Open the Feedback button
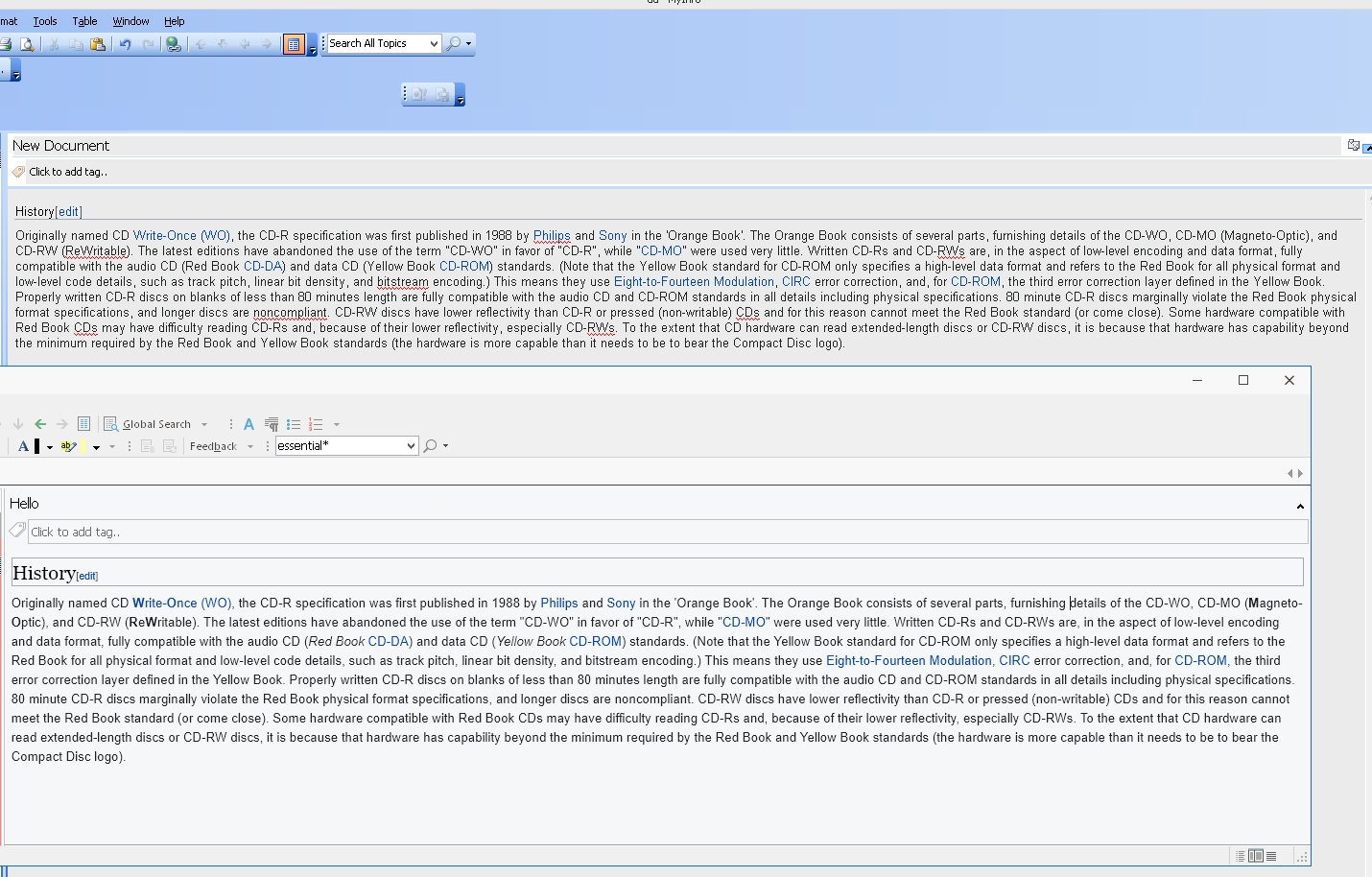This screenshot has width=1372, height=877. [213, 446]
